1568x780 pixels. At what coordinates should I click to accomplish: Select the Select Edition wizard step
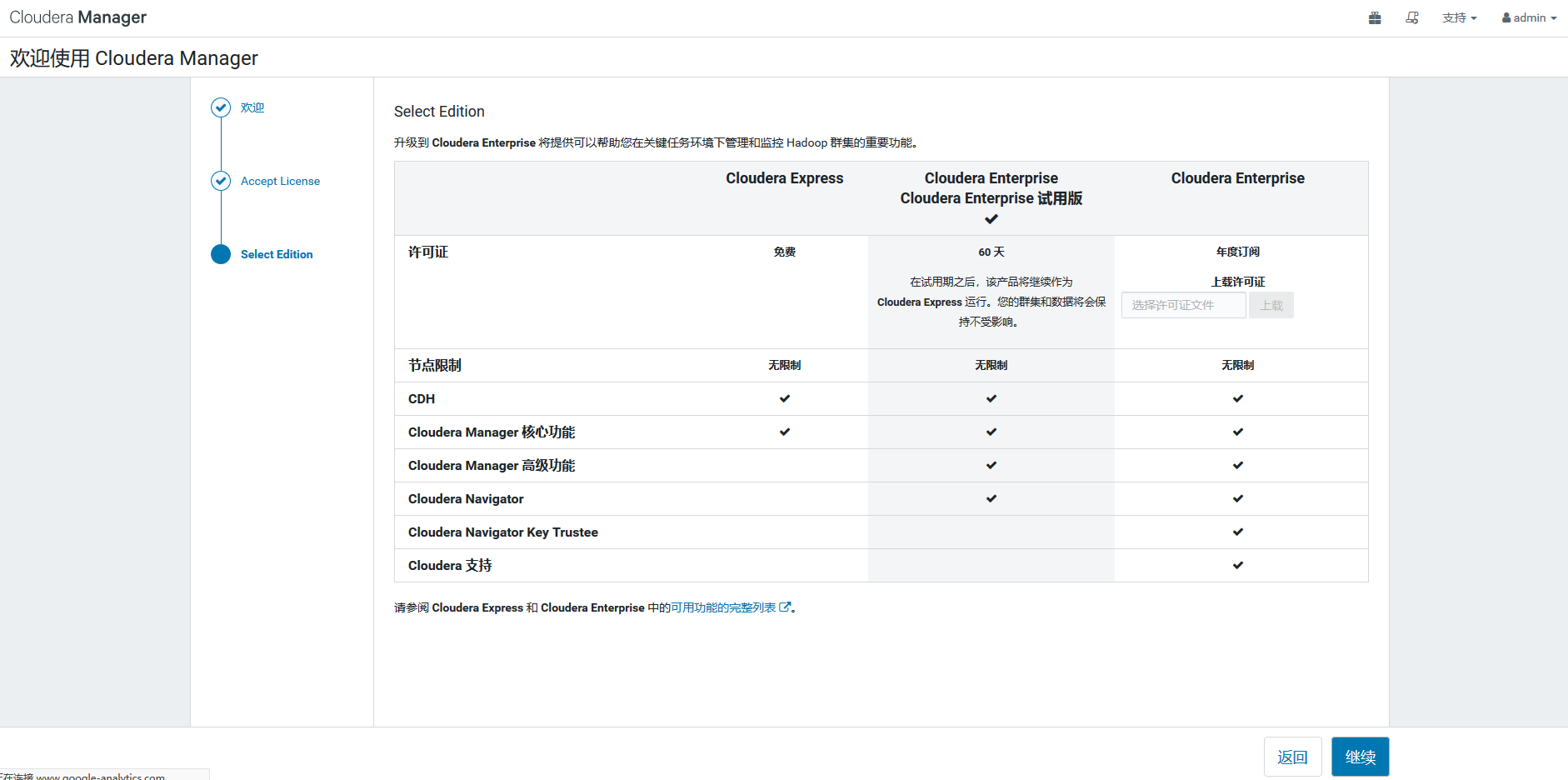point(277,254)
